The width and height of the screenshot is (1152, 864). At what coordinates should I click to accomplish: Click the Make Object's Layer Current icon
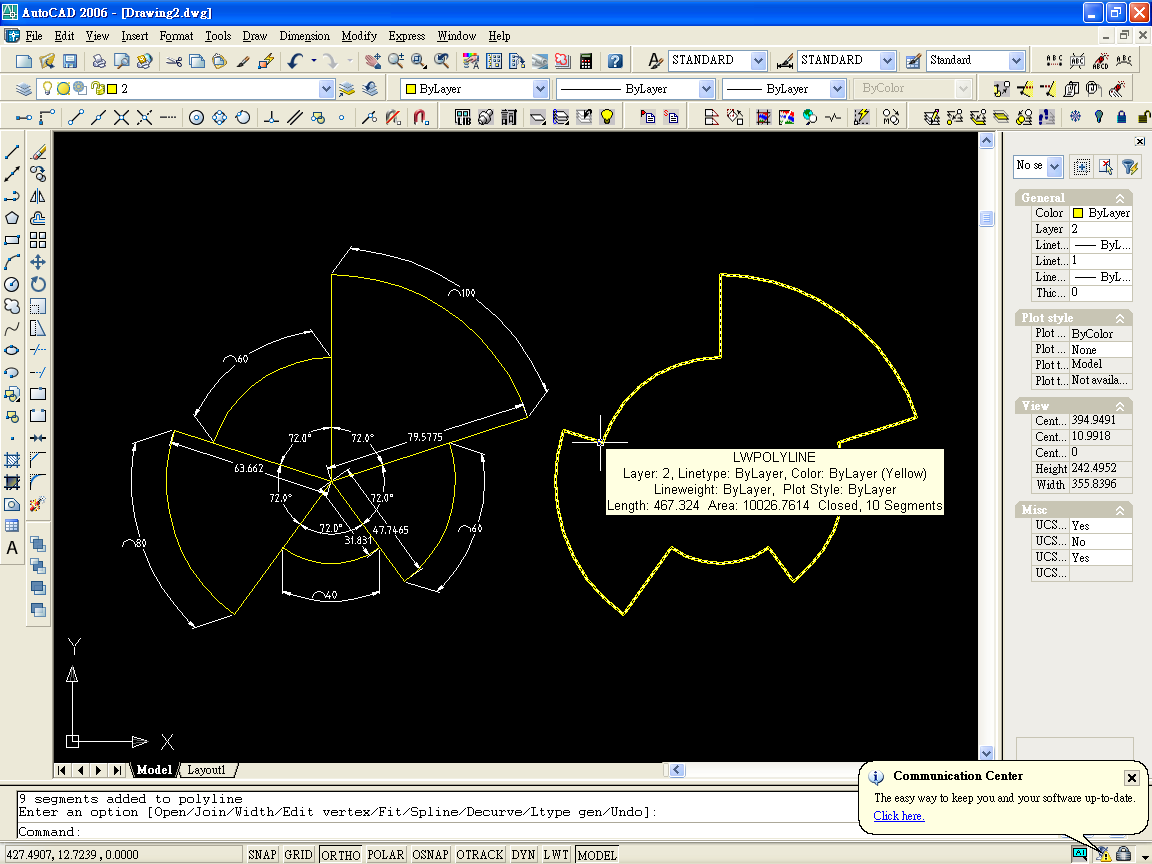coord(347,89)
